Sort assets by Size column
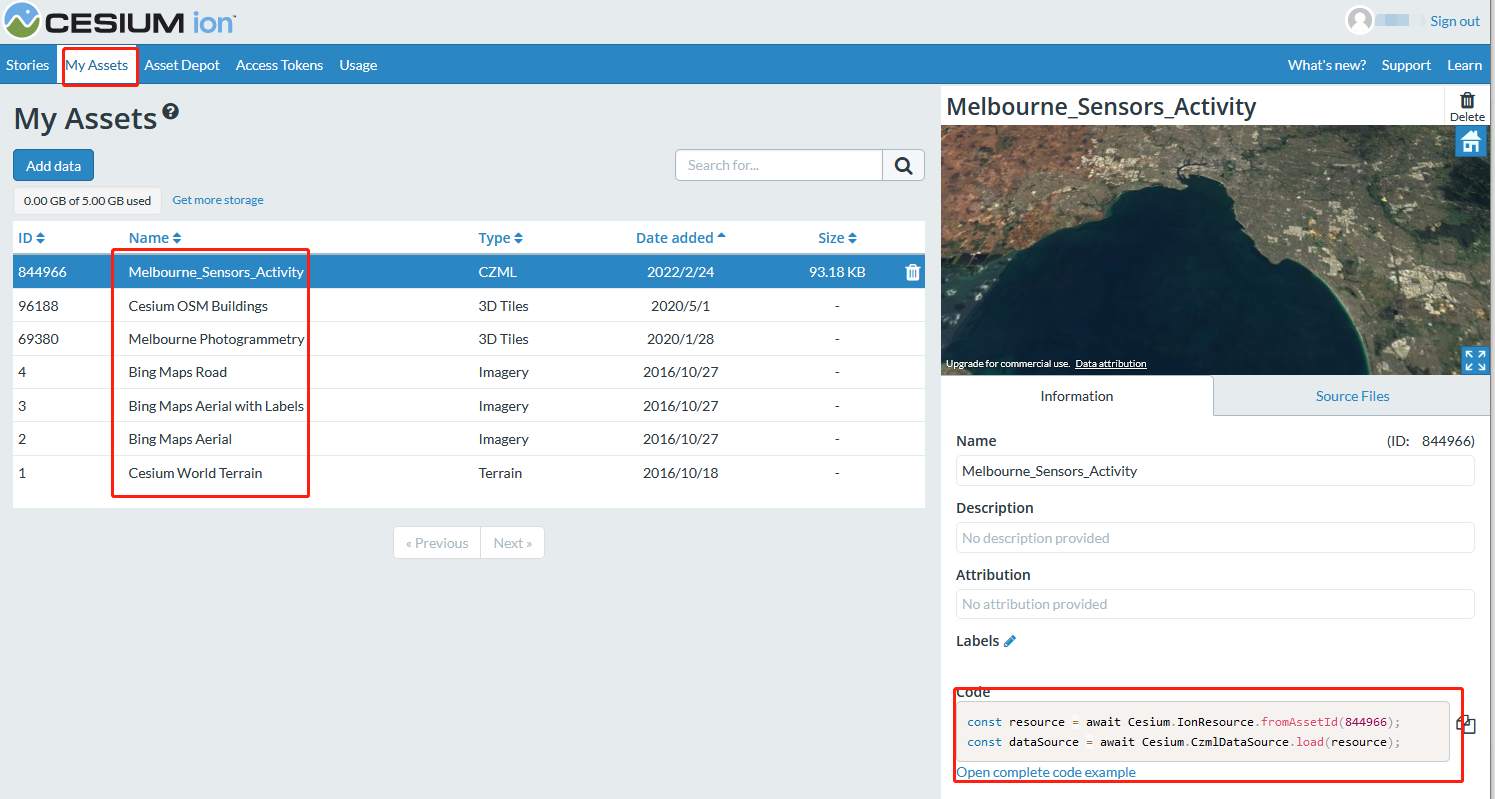This screenshot has width=1495, height=799. [x=837, y=238]
